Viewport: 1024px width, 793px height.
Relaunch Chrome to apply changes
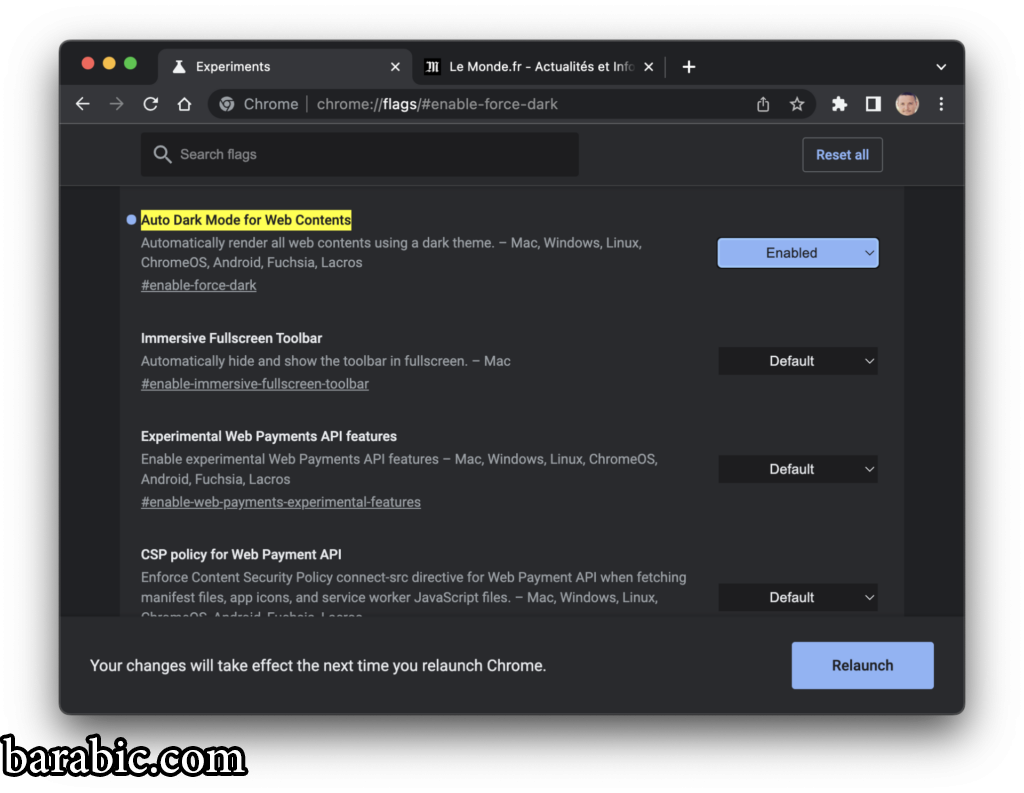point(863,665)
